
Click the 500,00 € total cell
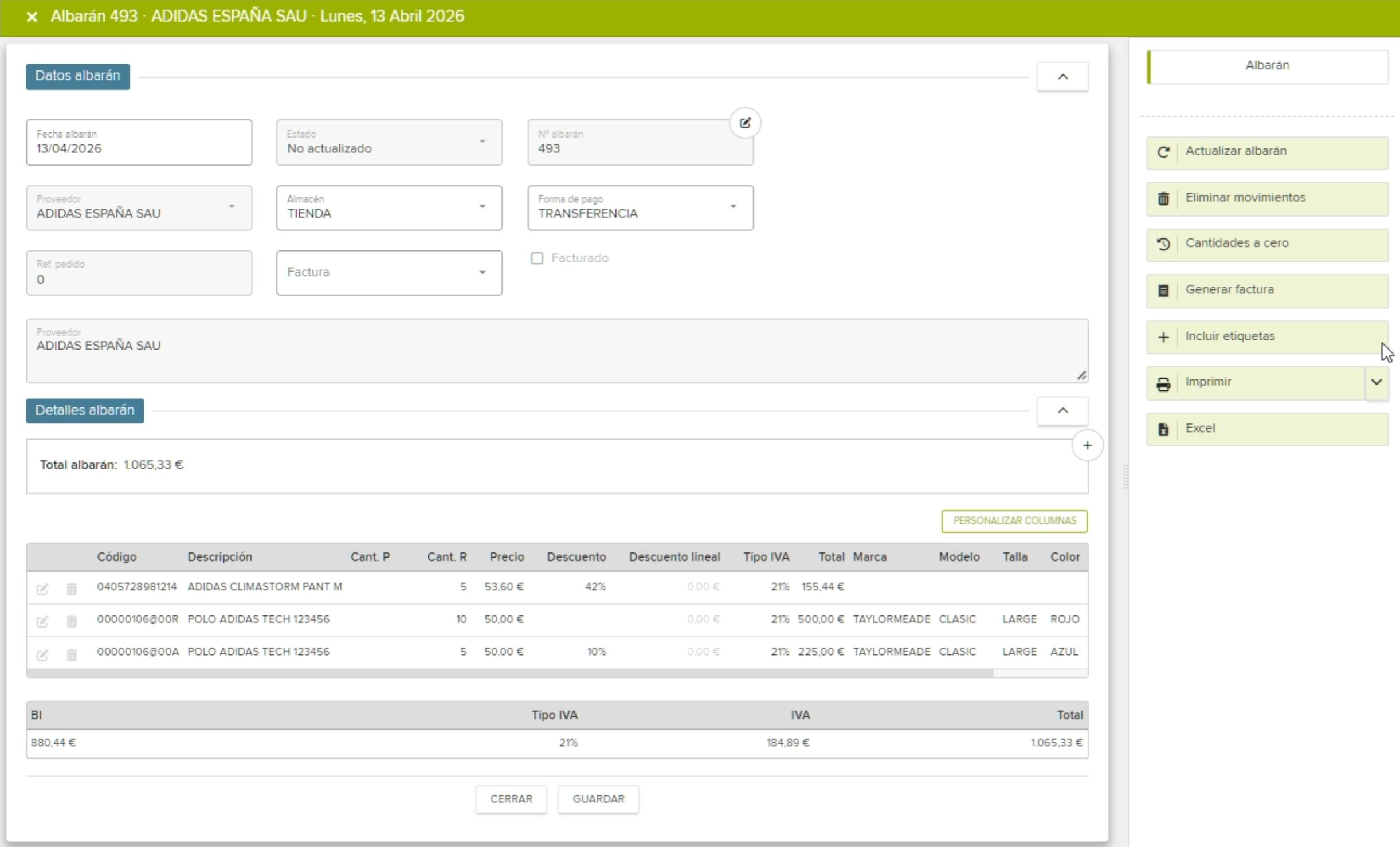point(821,619)
